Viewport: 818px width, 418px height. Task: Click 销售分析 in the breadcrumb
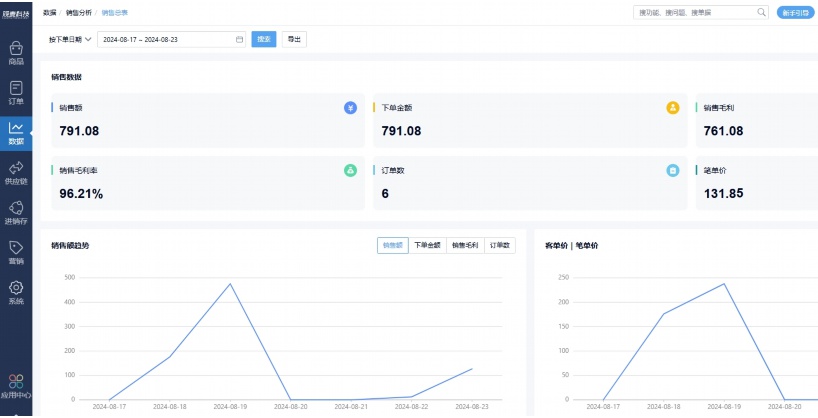pos(77,12)
